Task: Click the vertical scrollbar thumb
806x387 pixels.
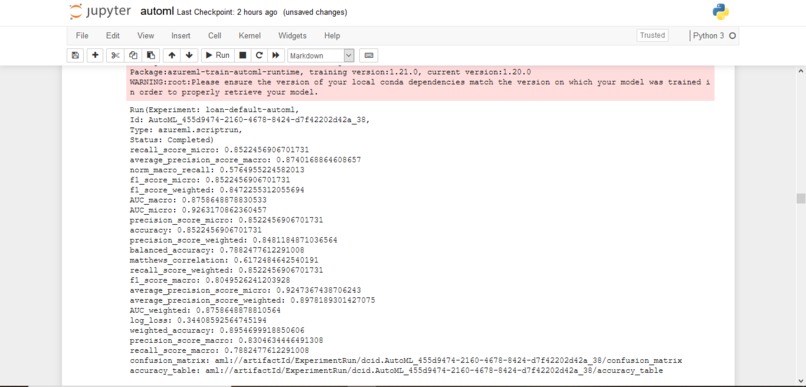Action: click(800, 198)
